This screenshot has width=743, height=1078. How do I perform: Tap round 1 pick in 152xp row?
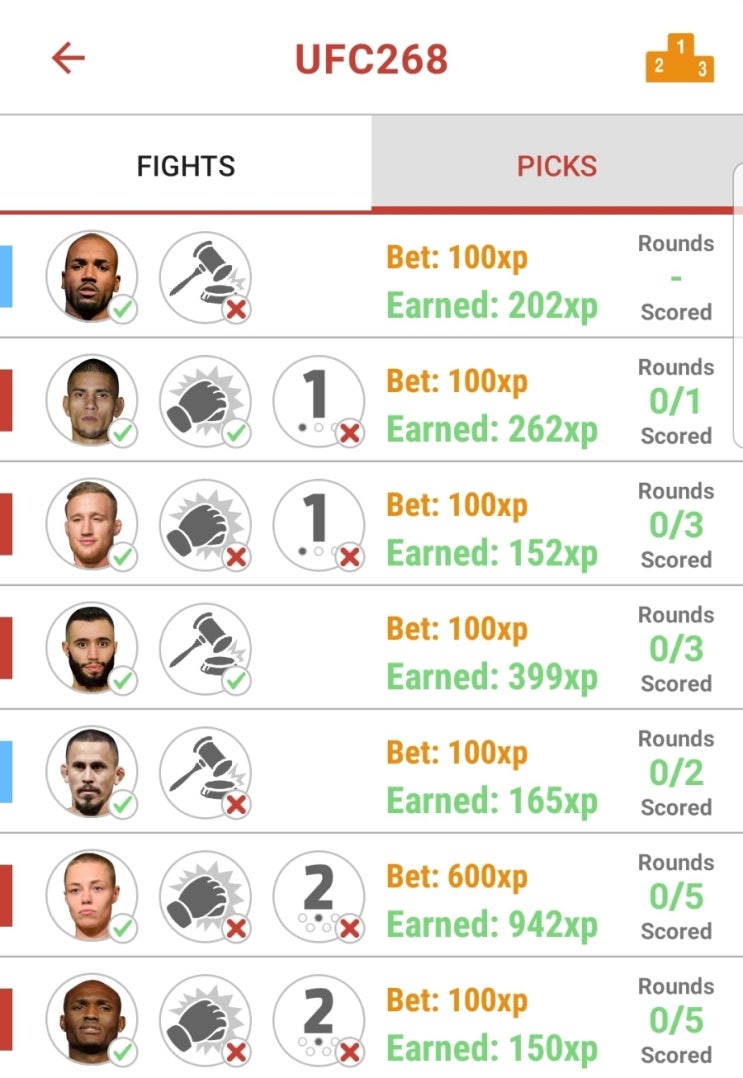pos(318,525)
